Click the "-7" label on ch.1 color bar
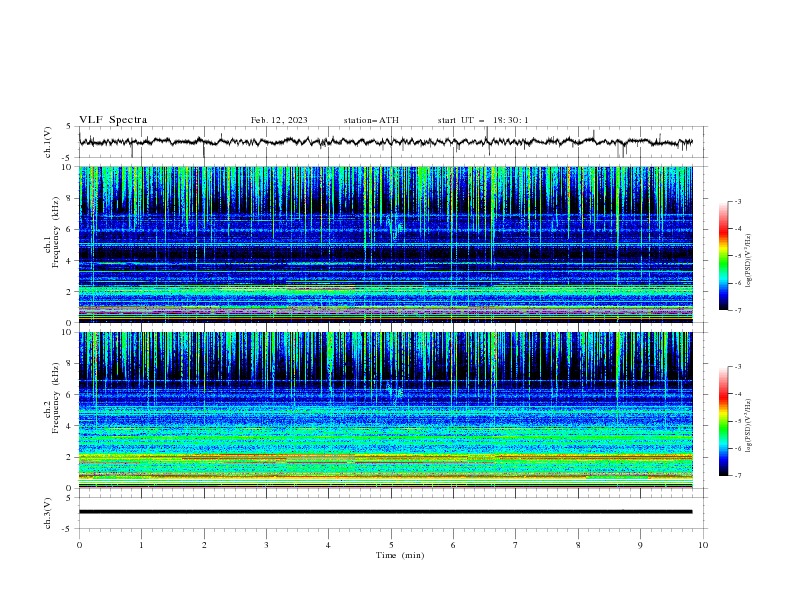 click(x=738, y=310)
